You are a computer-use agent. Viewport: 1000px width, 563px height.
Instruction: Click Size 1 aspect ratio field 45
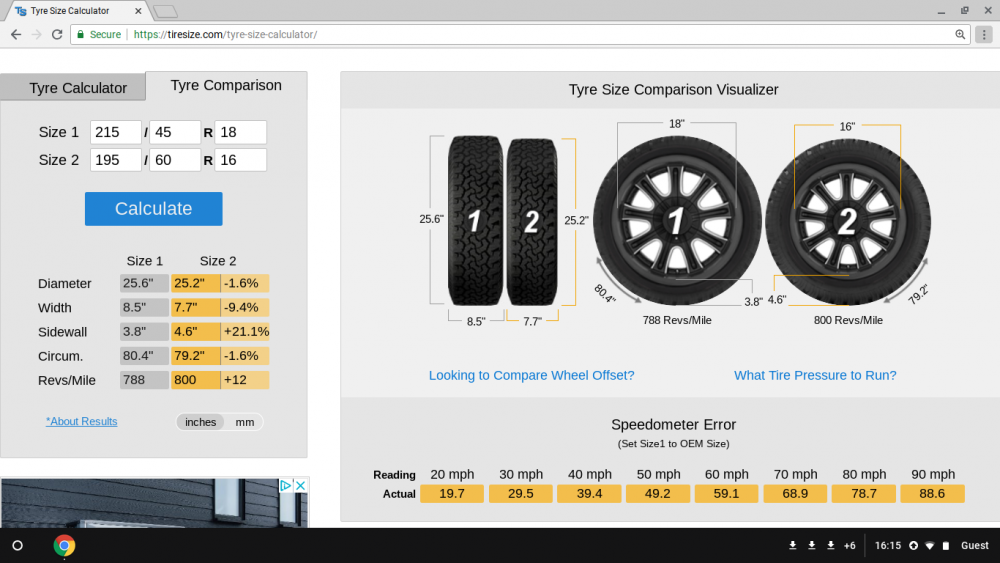click(175, 133)
